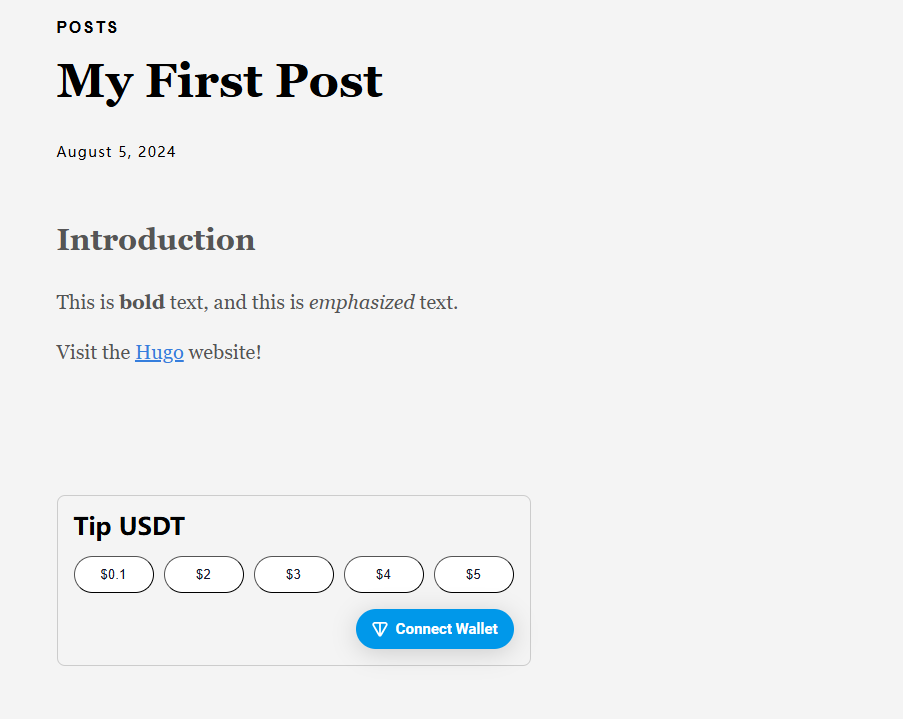Screen dimensions: 903x719
Task: Click the My First Post heading
Action: (219, 81)
